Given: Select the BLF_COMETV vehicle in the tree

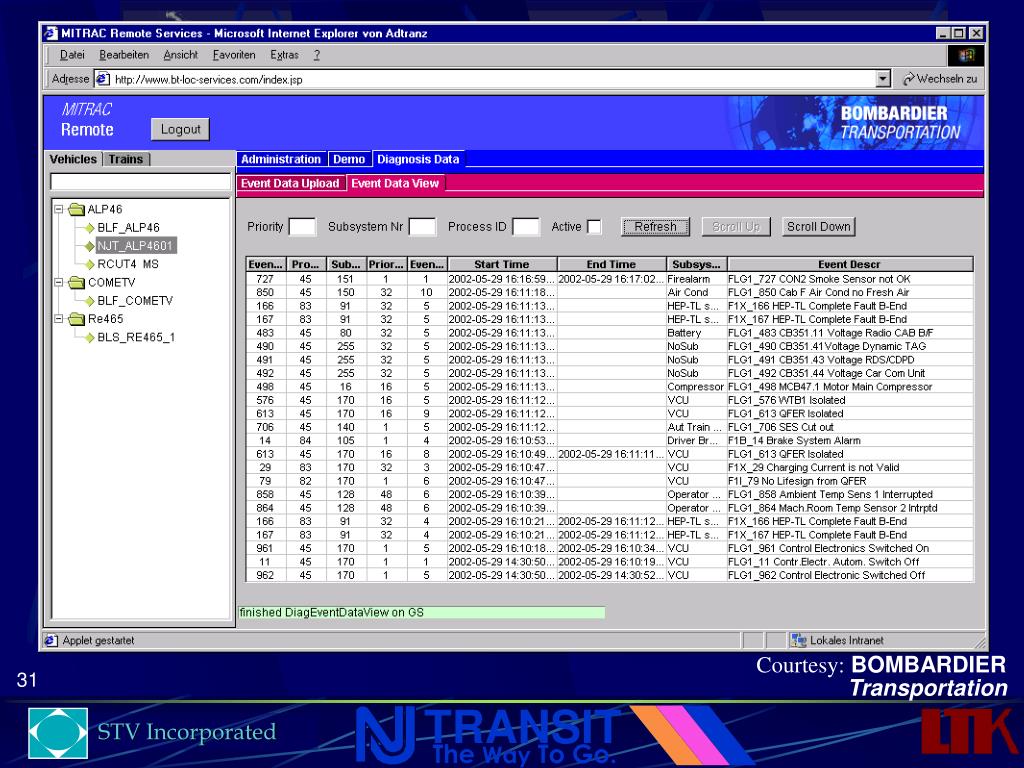Looking at the screenshot, I should click(x=135, y=301).
